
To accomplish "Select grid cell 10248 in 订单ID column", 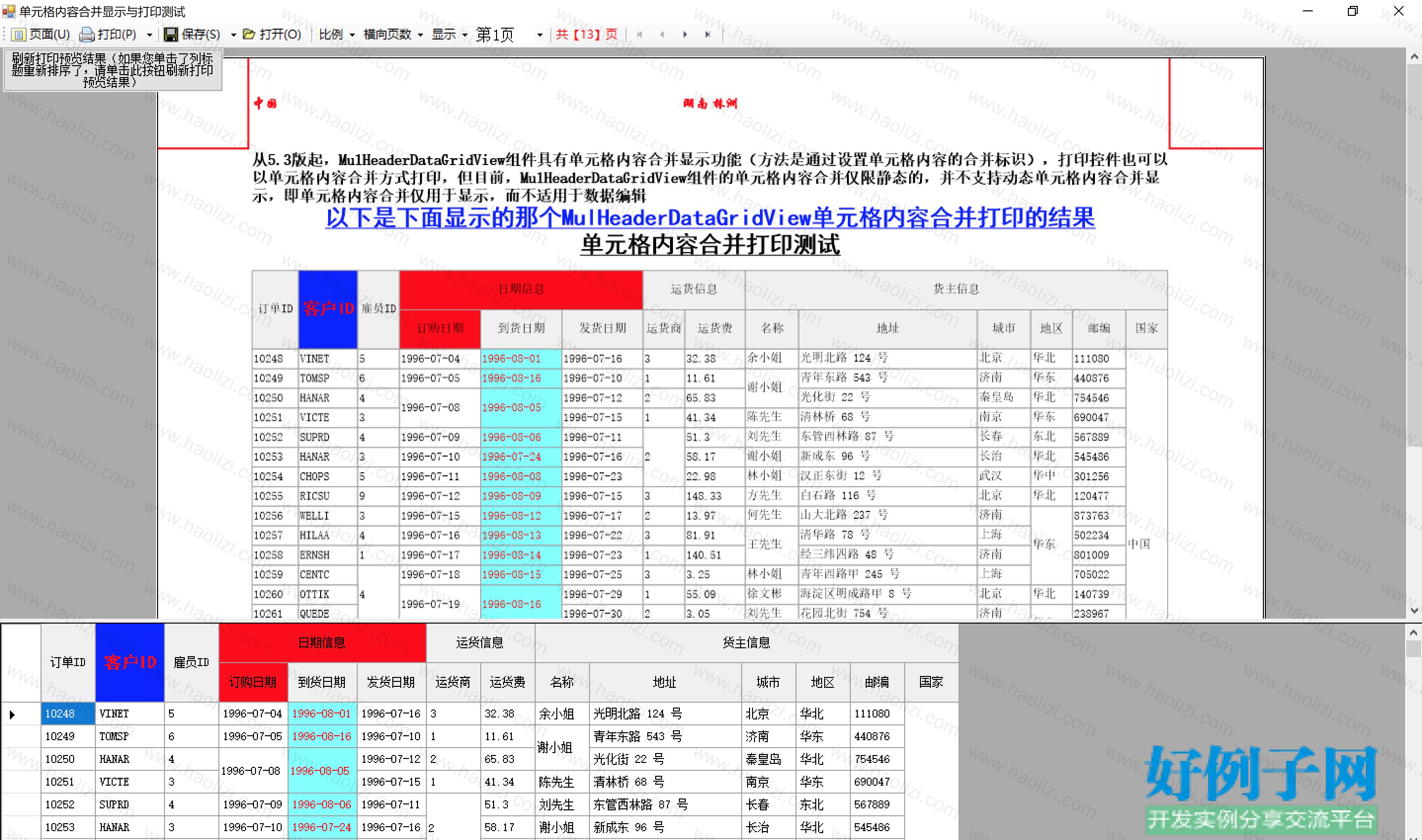I will [x=68, y=714].
